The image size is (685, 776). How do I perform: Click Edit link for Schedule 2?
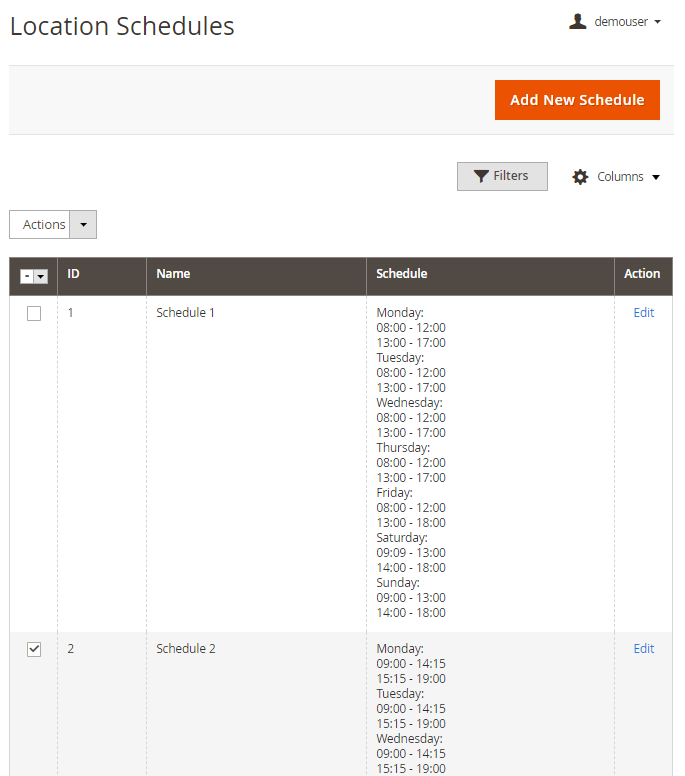(643, 649)
